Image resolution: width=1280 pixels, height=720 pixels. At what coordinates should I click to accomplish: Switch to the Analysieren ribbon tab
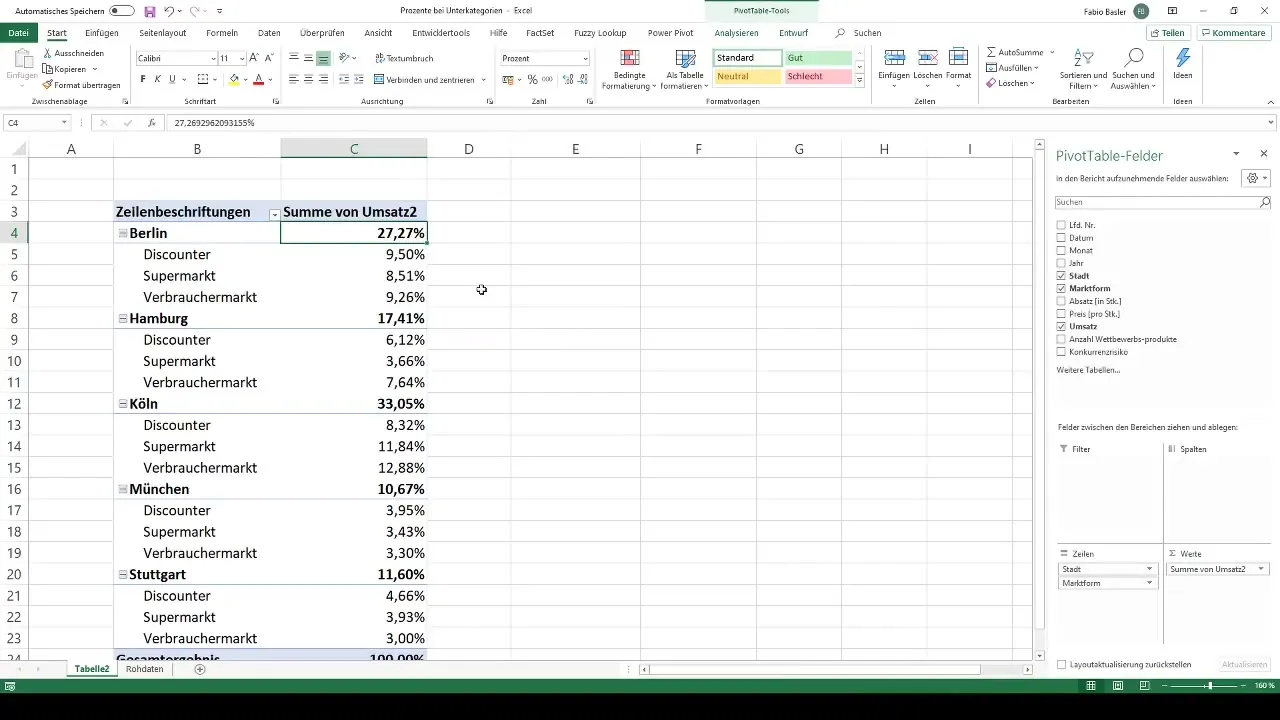[736, 33]
